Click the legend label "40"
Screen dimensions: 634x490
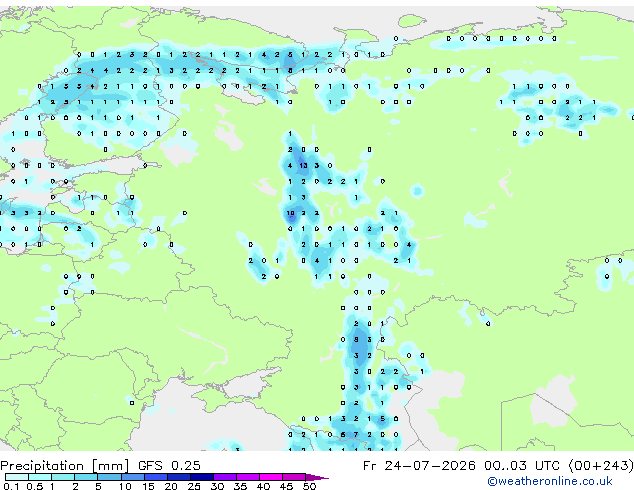(263, 486)
